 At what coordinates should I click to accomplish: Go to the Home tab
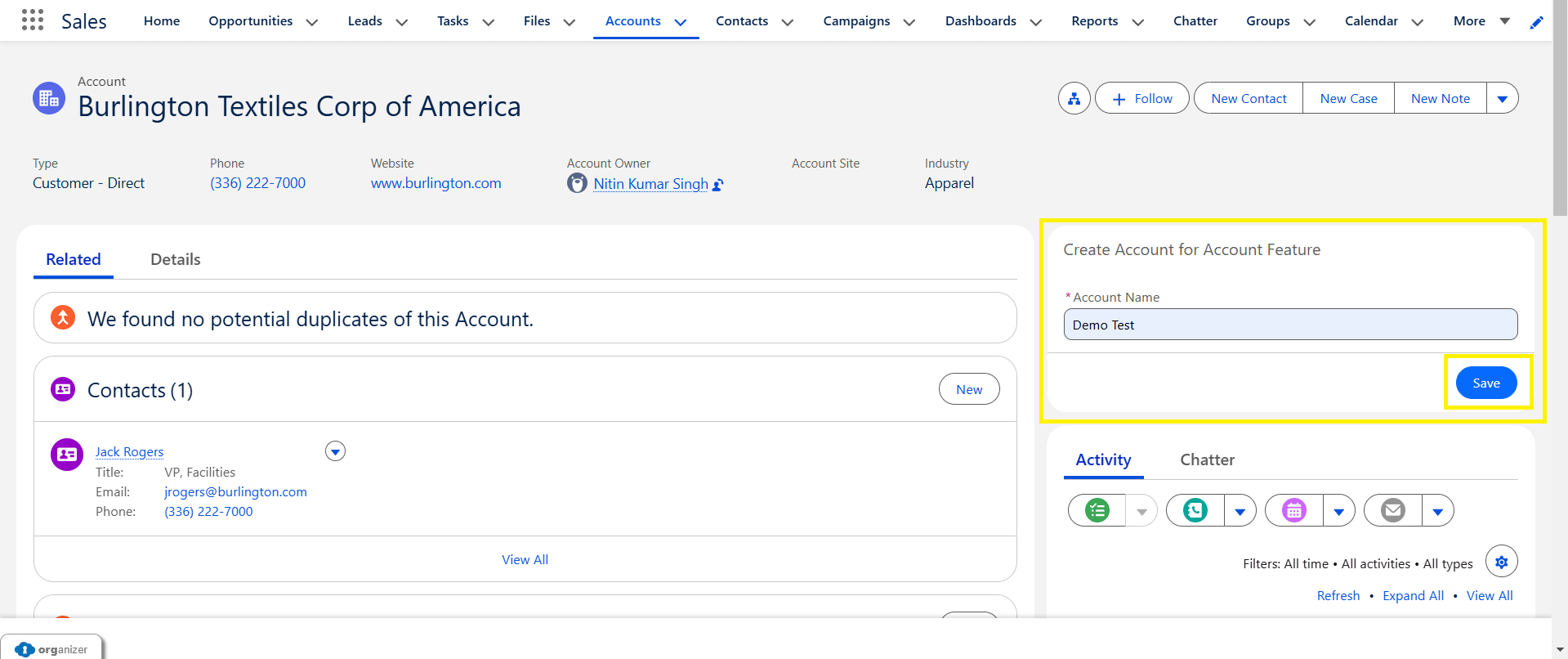[x=162, y=20]
